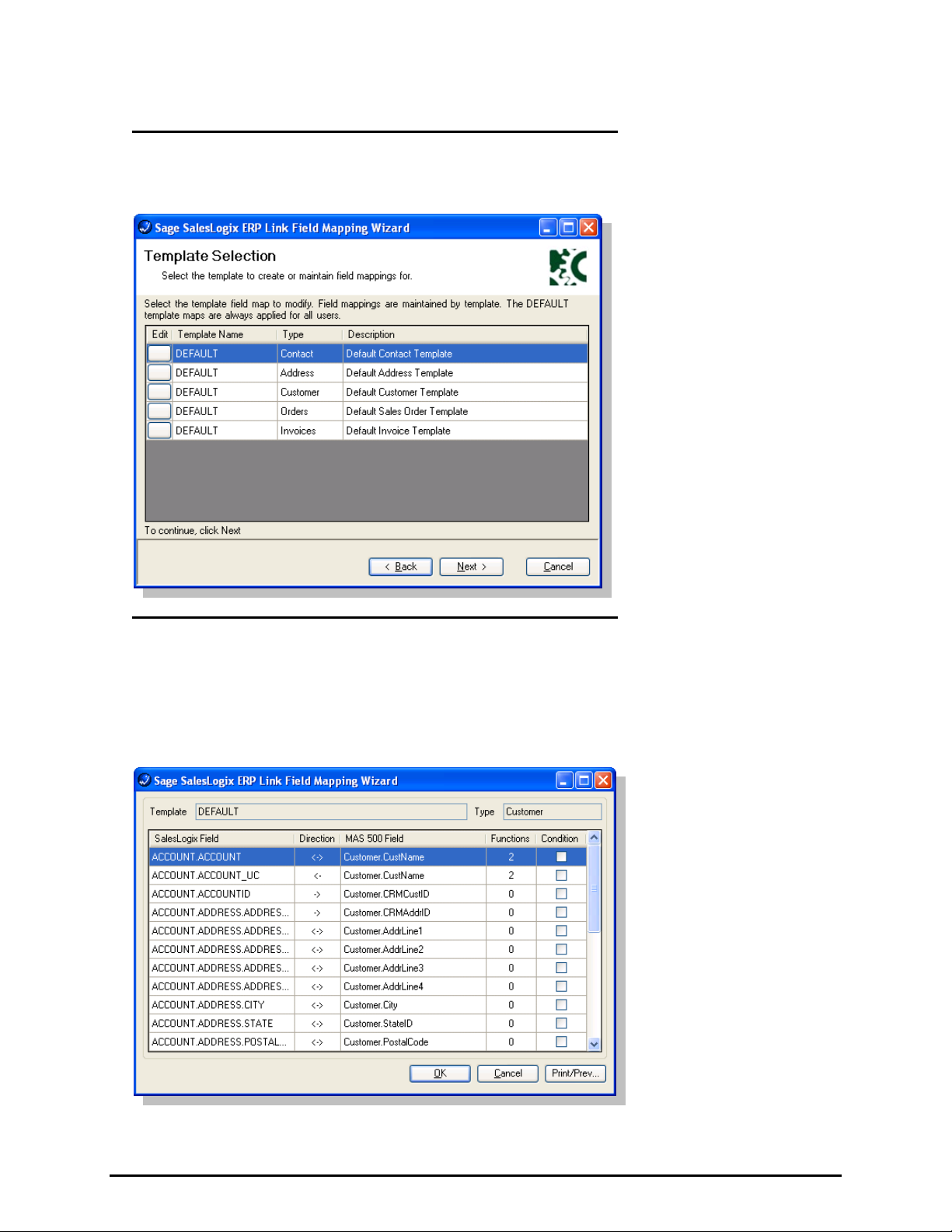Click the MAS 500 Field column header

(x=413, y=839)
